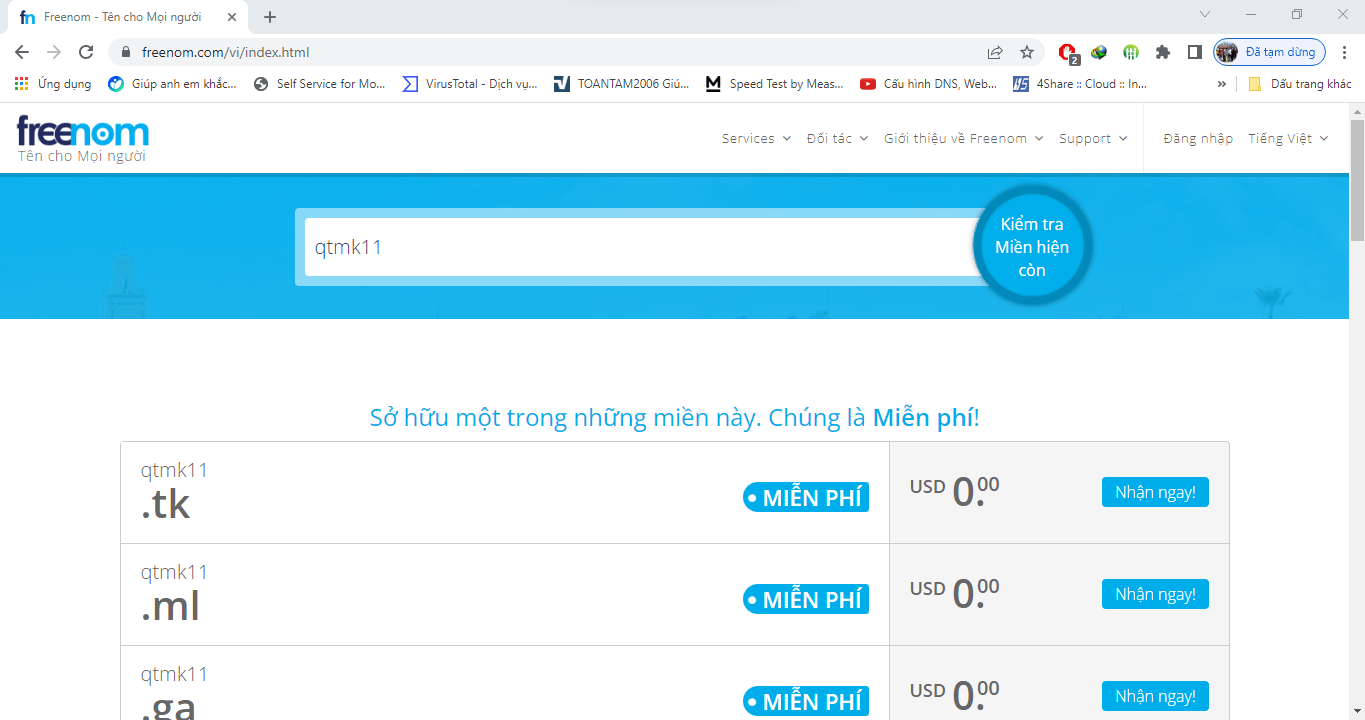Click the USD 0.00 price for .tk
This screenshot has height=720, width=1365.
pyautogui.click(x=954, y=491)
